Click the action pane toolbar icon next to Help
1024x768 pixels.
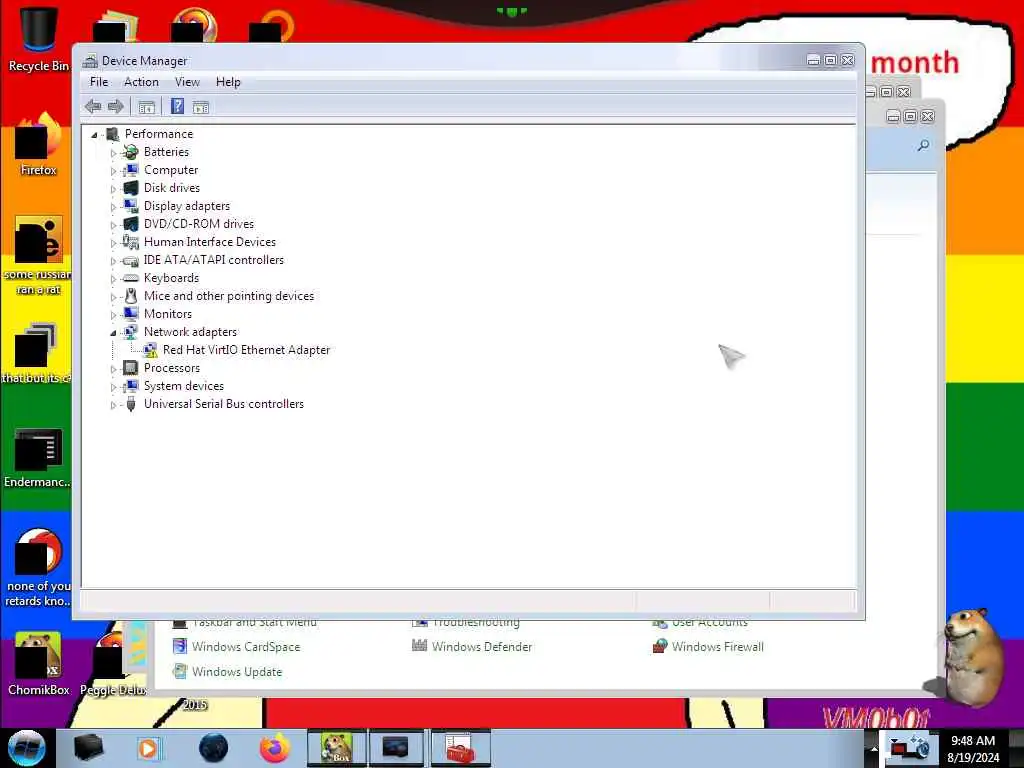pos(200,107)
